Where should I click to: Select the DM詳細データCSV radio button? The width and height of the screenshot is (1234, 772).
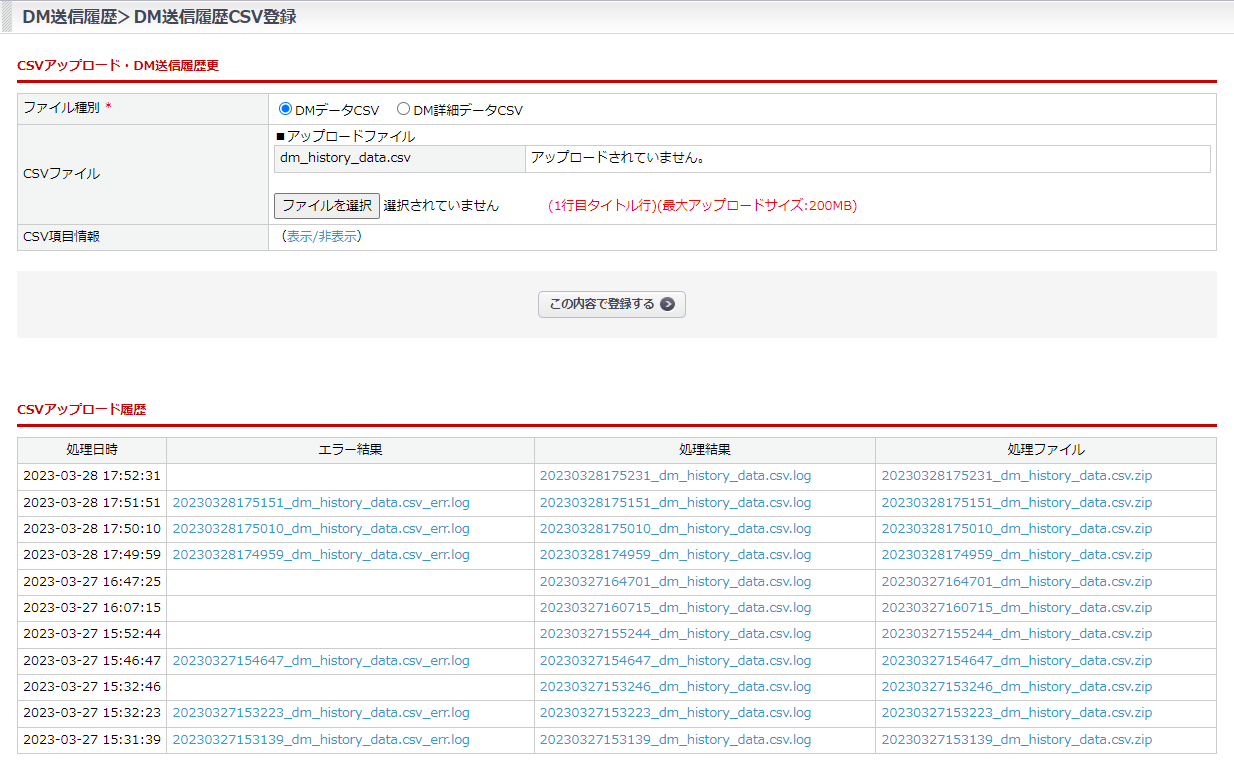pos(404,110)
